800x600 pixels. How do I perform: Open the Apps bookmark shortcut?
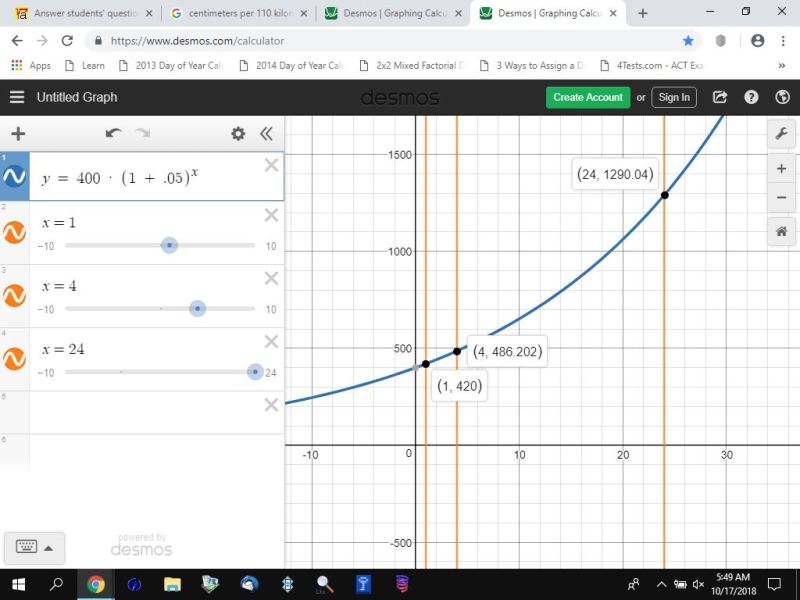pyautogui.click(x=31, y=65)
